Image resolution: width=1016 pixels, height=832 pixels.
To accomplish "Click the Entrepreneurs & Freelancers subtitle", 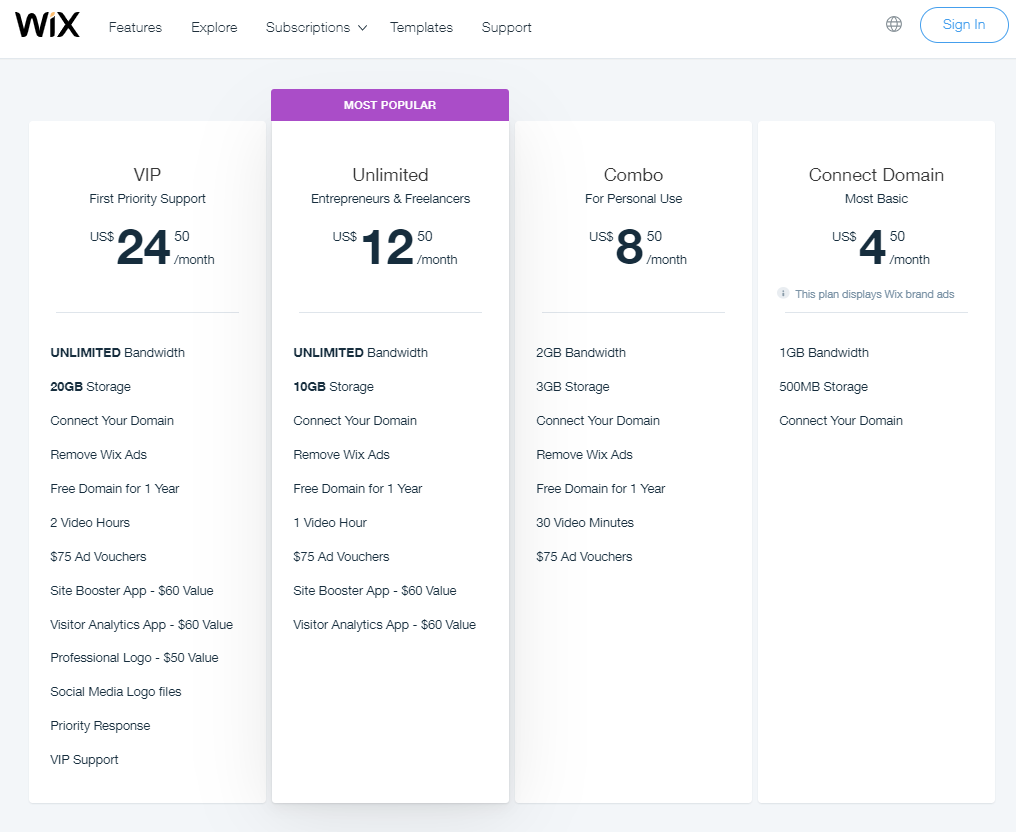I will coord(390,199).
